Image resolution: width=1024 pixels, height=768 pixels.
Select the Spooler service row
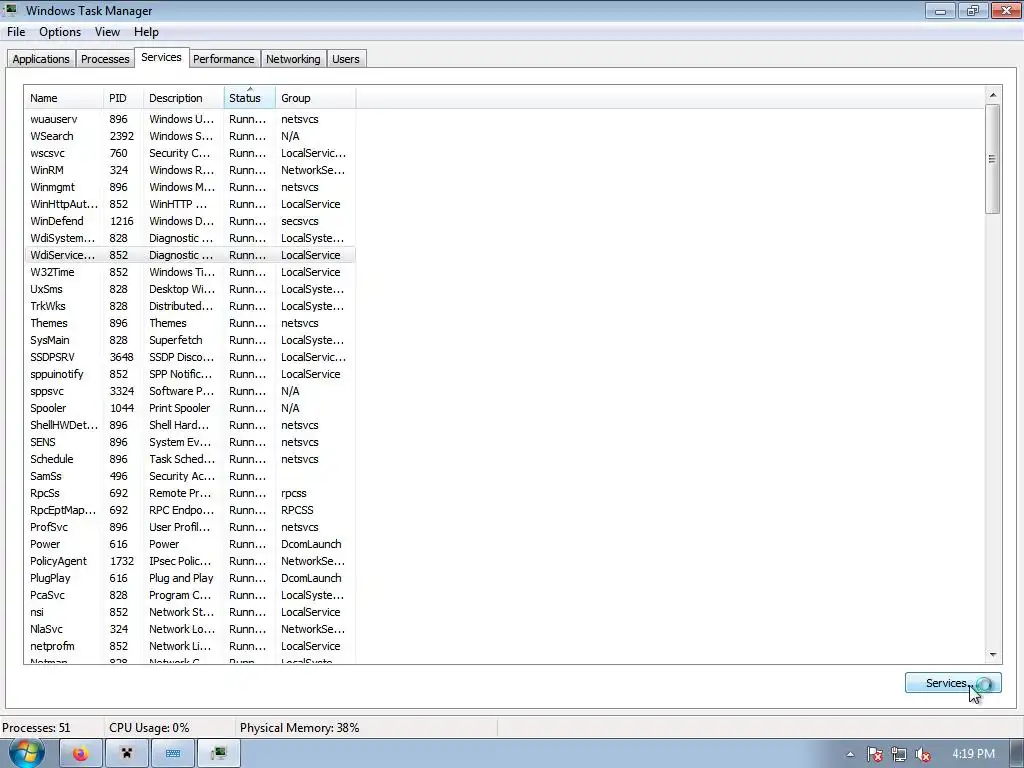click(190, 408)
